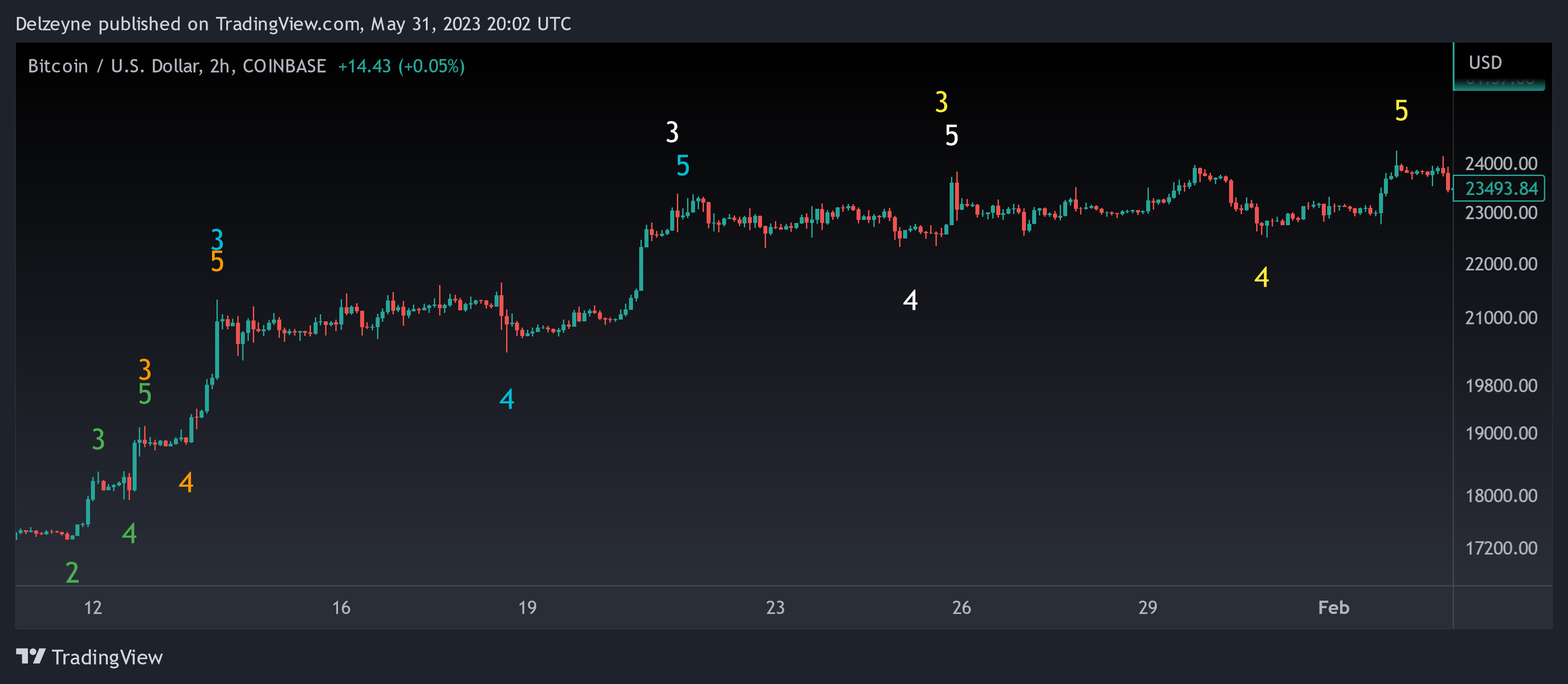Screen dimensions: 1568x684
Task: Click the cyan wave label 5
Action: (683, 165)
